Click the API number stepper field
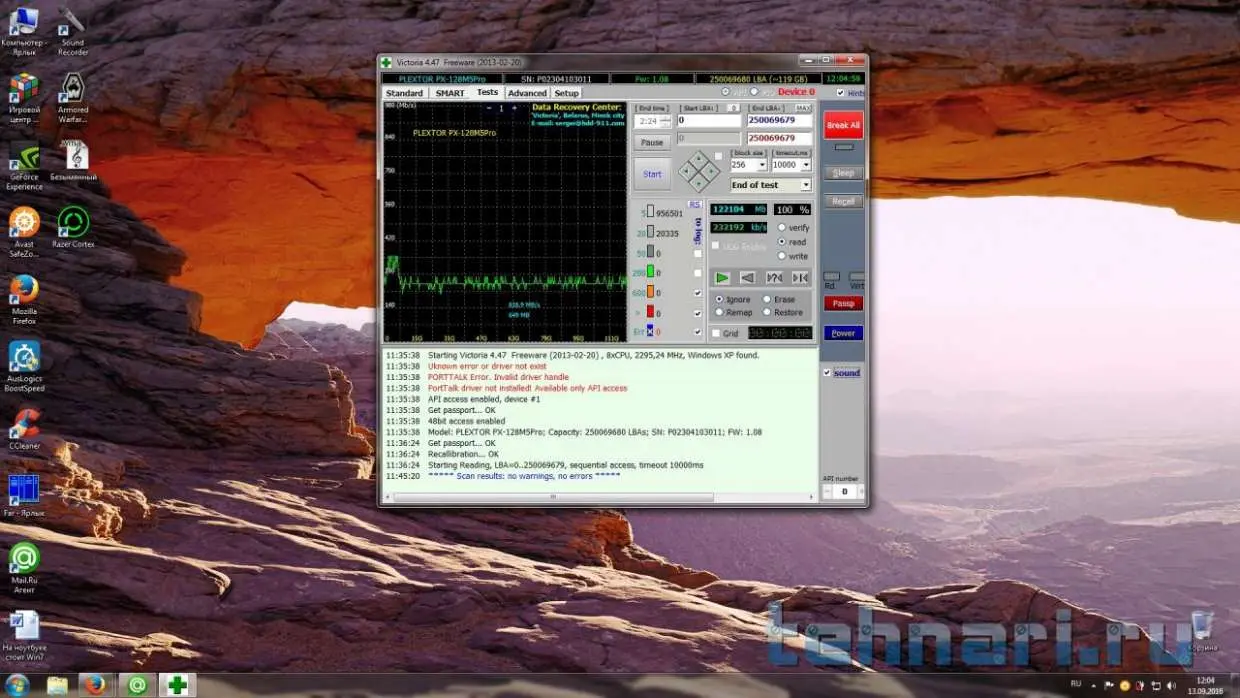Screen dimensions: 1240x698 843,492
